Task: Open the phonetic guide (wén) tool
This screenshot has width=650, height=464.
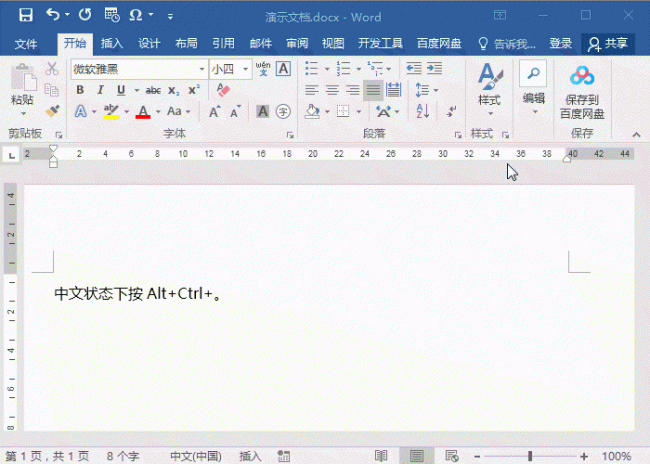Action: click(x=263, y=69)
